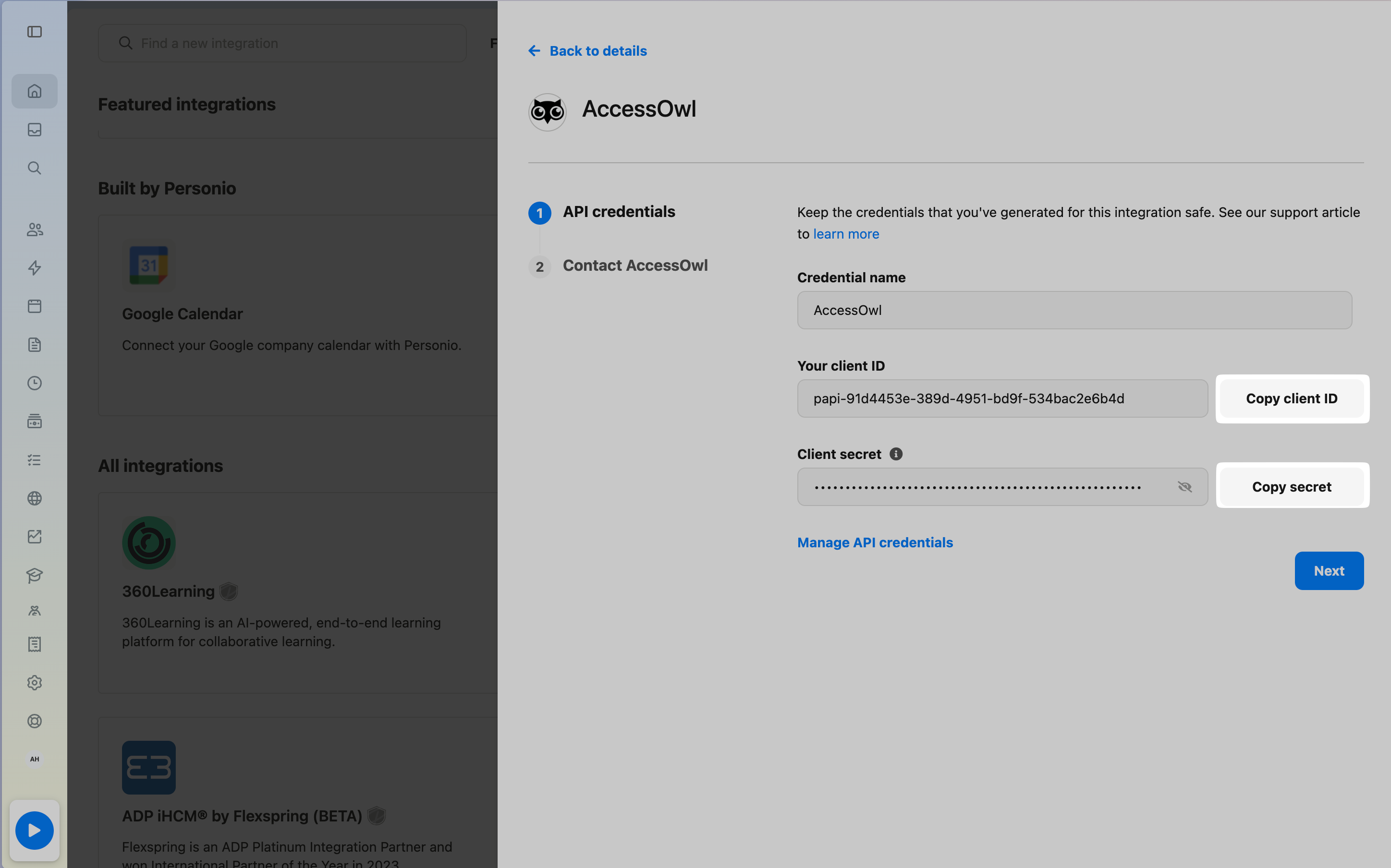Open the Inbox sidebar icon
Image resolution: width=1391 pixels, height=868 pixels.
point(35,130)
